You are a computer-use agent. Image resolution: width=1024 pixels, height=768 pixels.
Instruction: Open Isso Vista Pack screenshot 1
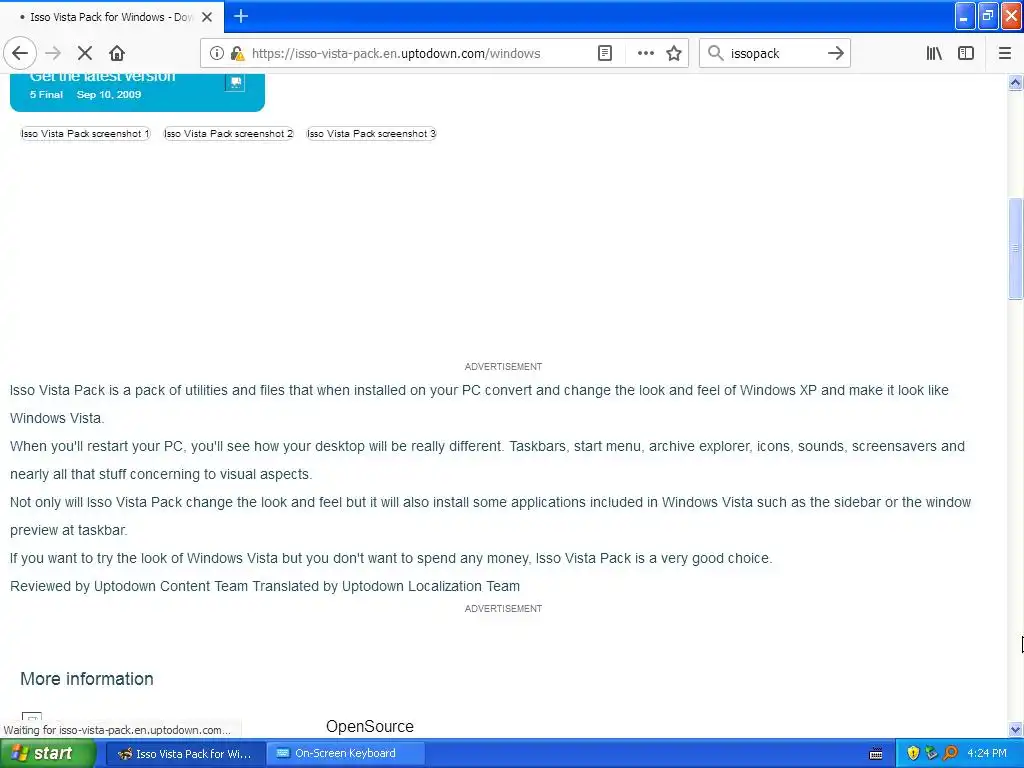point(85,133)
